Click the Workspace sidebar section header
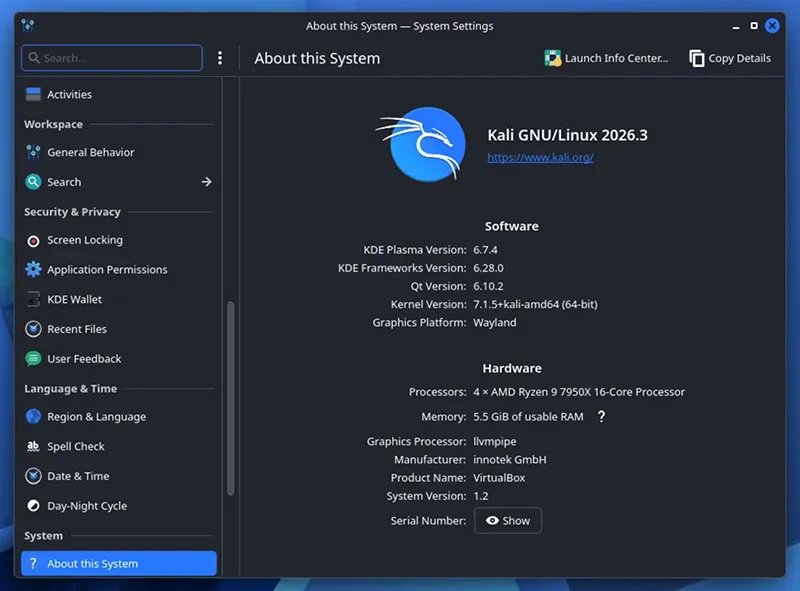Image resolution: width=800 pixels, height=591 pixels. (53, 124)
